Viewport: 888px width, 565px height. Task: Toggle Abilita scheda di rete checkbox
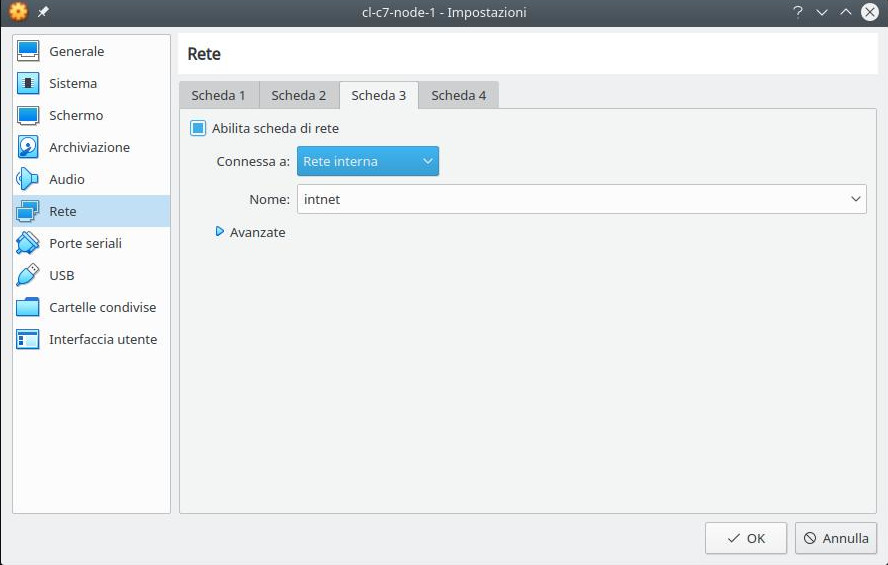click(x=198, y=128)
